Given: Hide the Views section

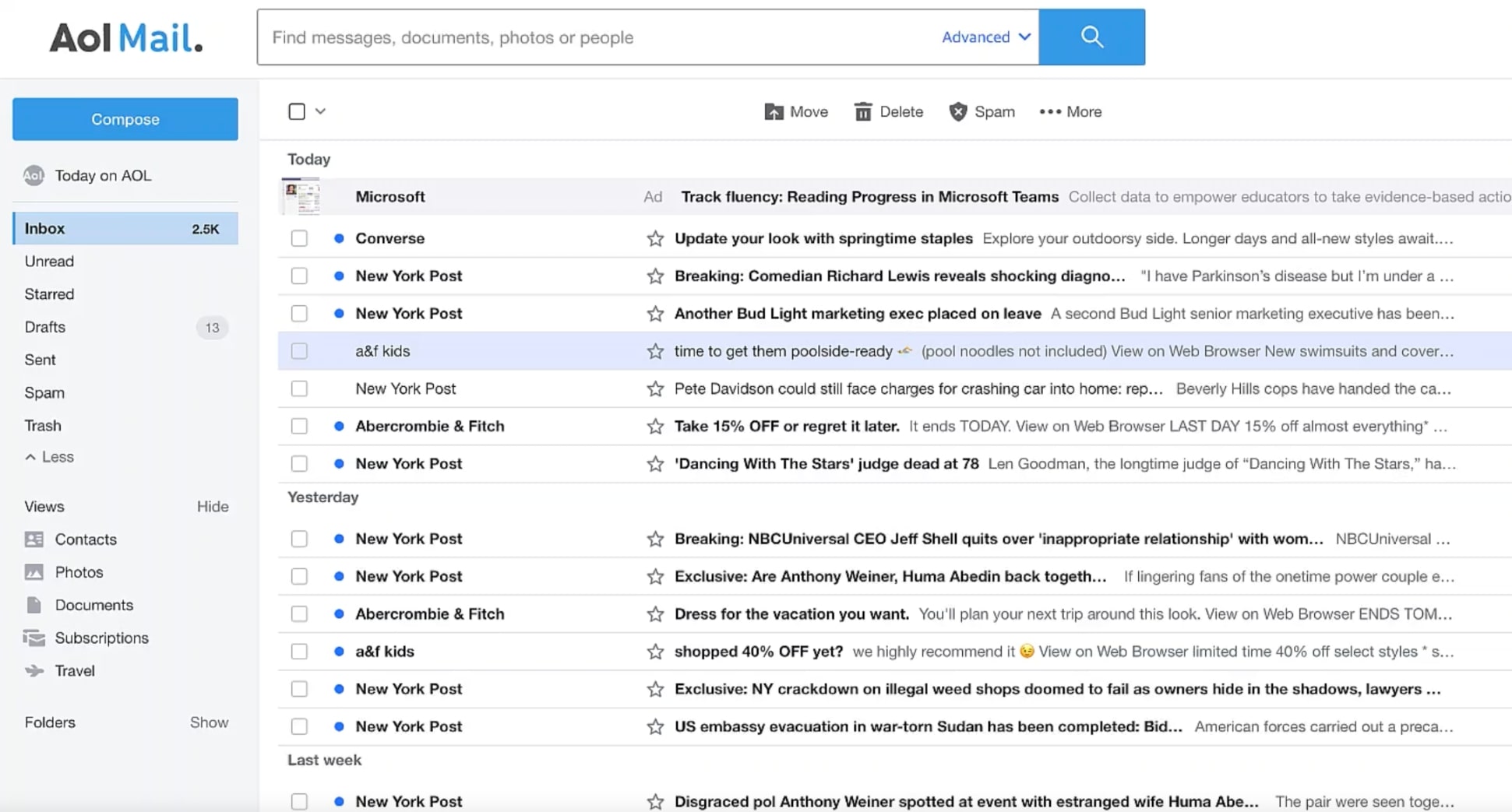Looking at the screenshot, I should pyautogui.click(x=213, y=506).
